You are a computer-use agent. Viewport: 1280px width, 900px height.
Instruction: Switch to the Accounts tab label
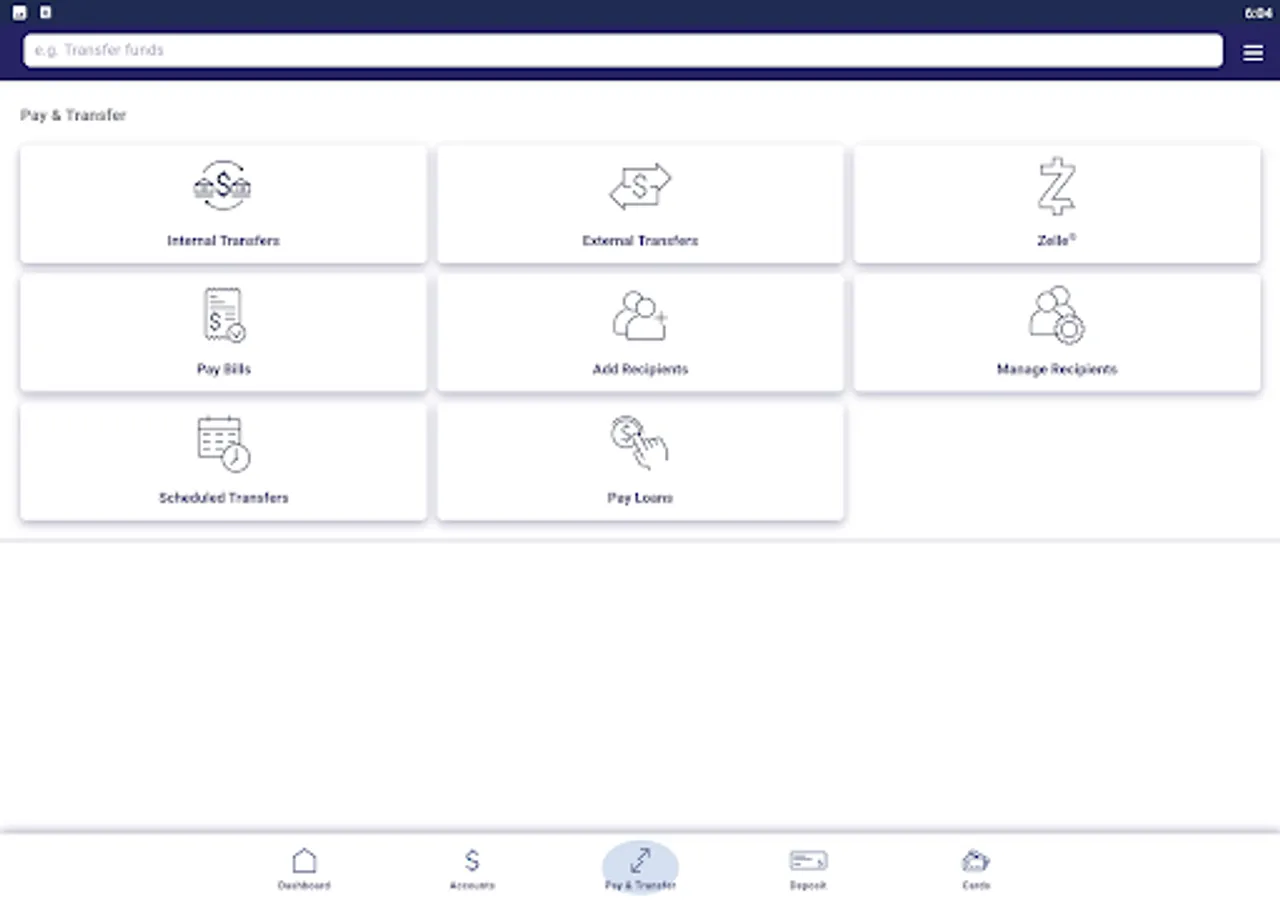(472, 886)
